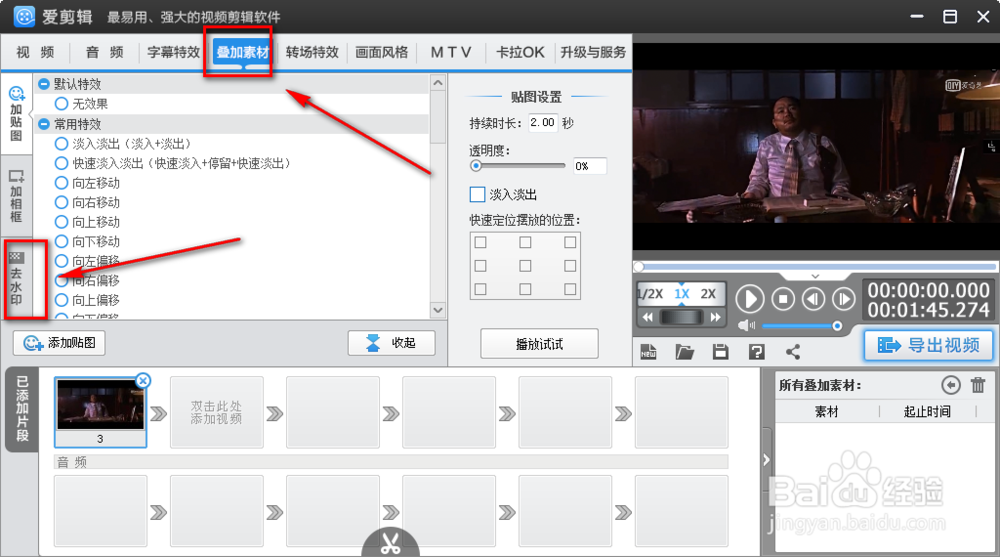Open help with question mark icon

click(x=757, y=352)
